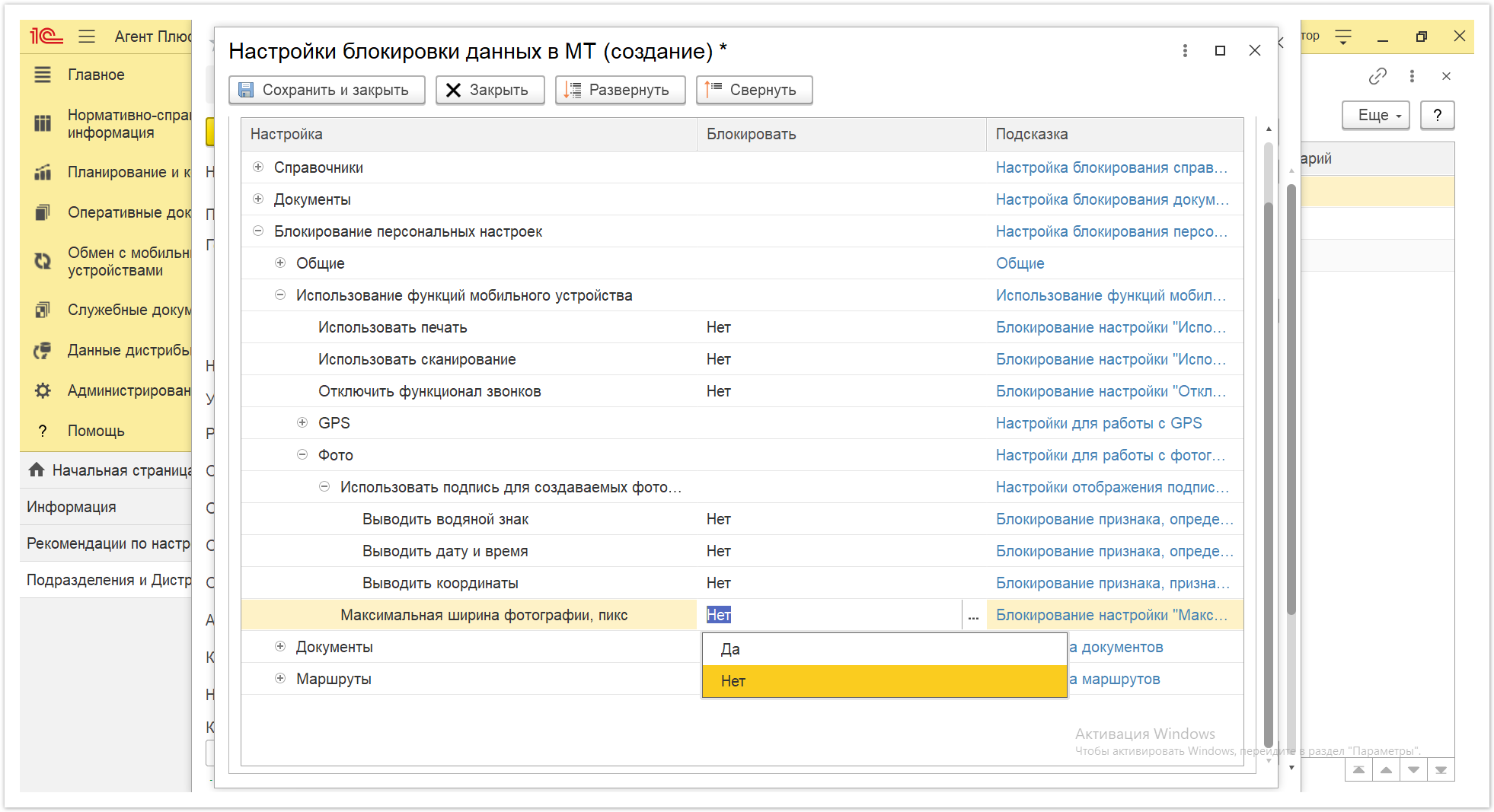Expand nested Документы node under personal settings
This screenshot has width=1494, height=812.
click(280, 646)
